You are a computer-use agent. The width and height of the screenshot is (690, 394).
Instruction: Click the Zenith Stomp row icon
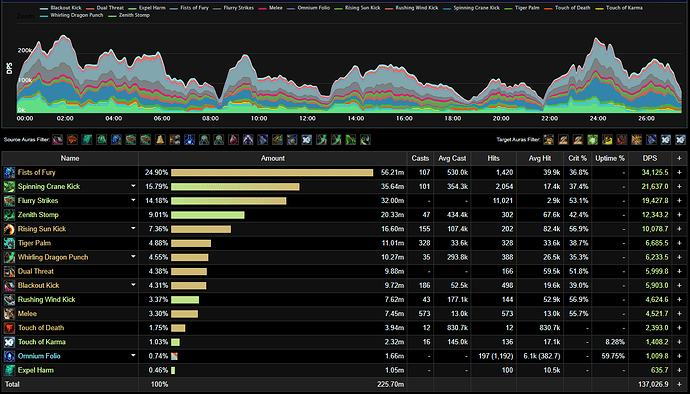[9, 215]
